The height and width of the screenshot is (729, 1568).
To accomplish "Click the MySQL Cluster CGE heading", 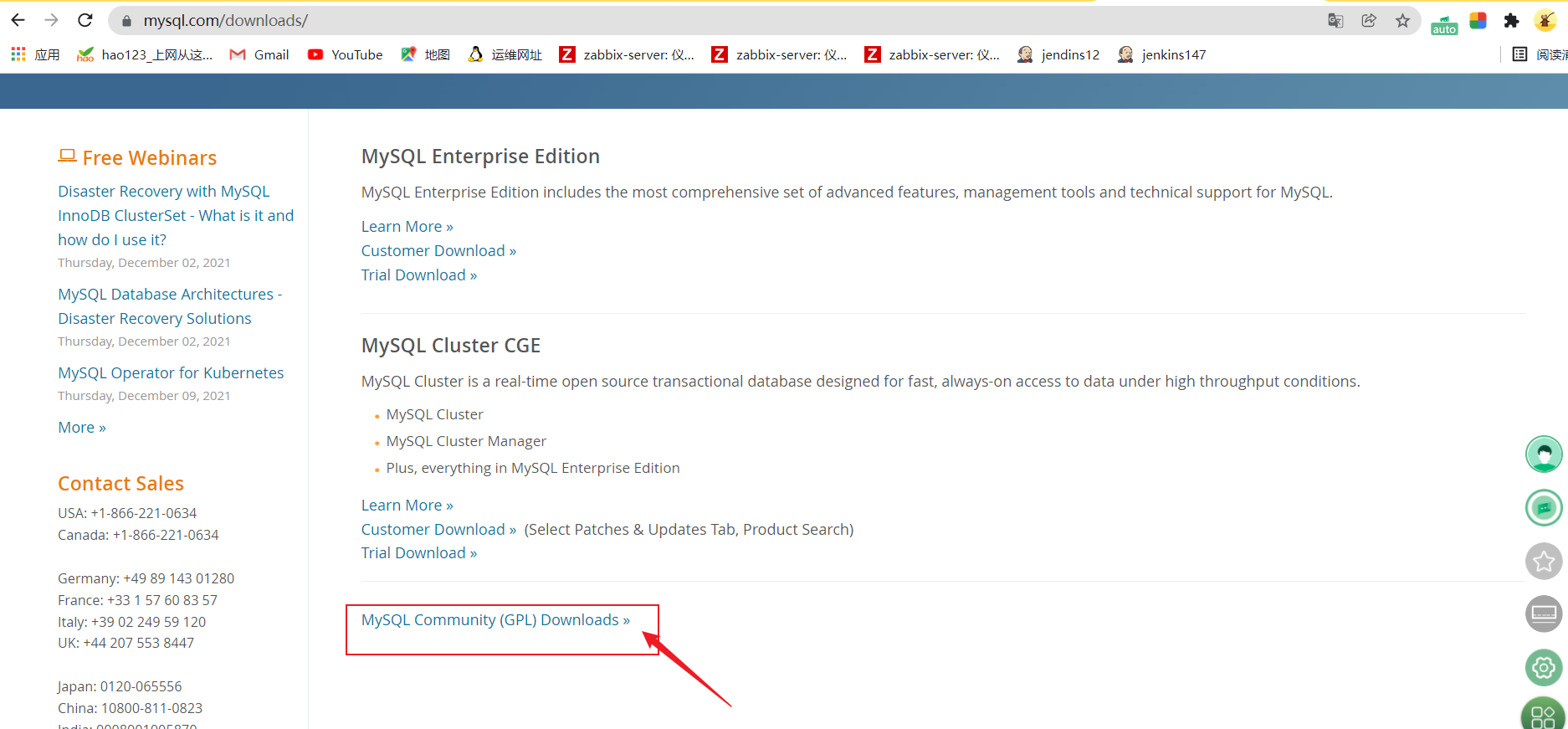I will tap(451, 345).
